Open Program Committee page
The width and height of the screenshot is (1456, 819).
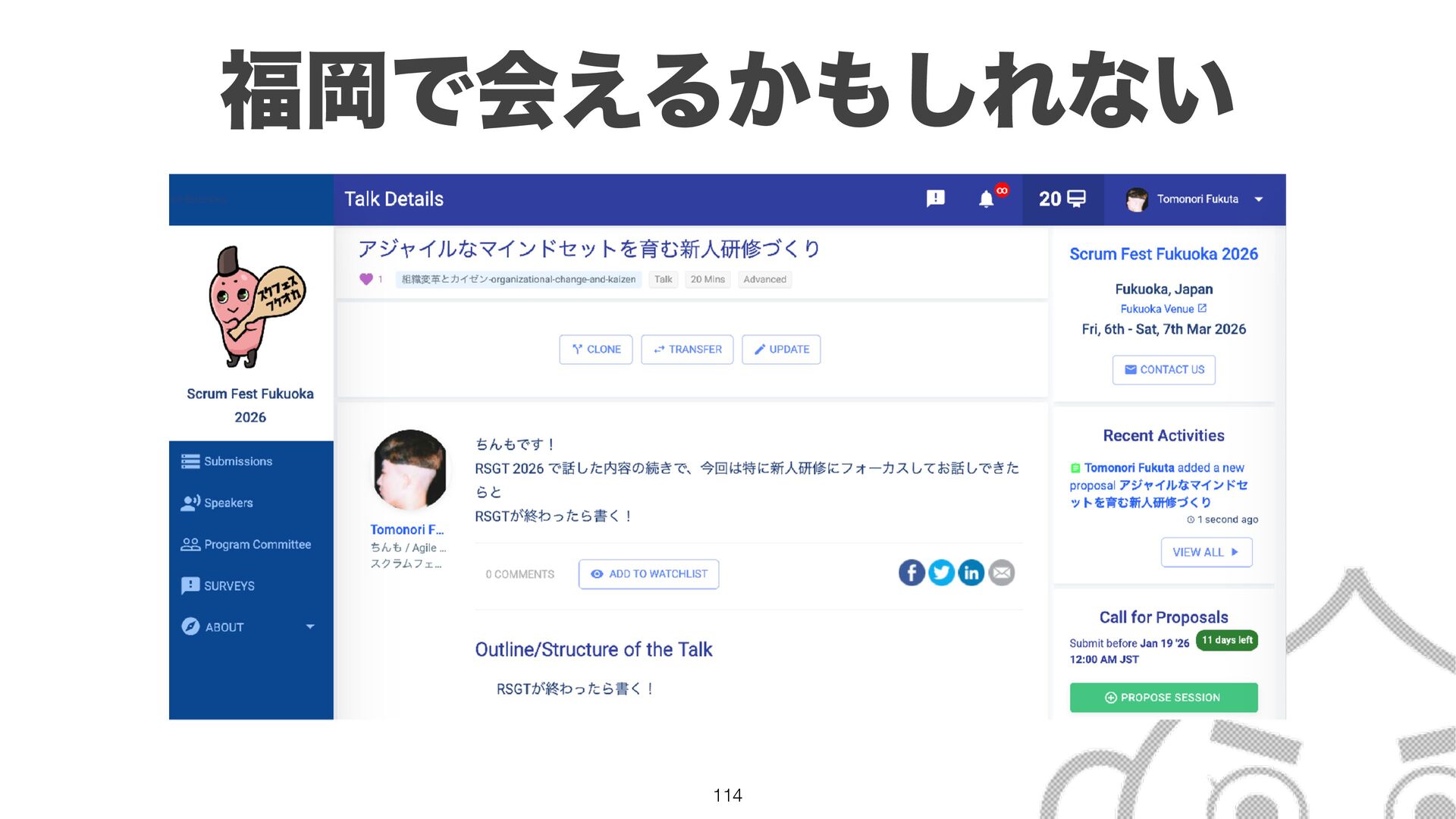pos(256,544)
